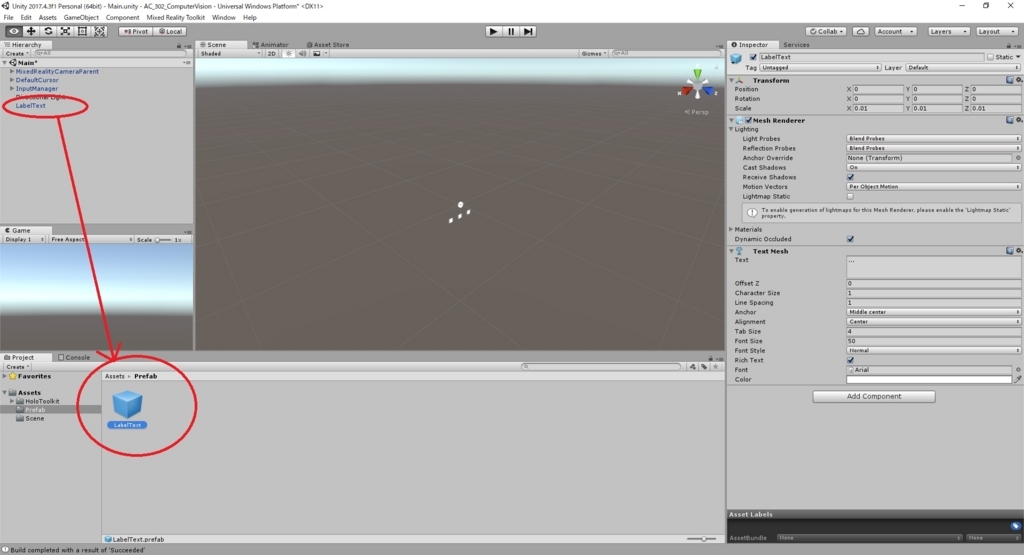Switch to the Asset Store tab

click(328, 45)
